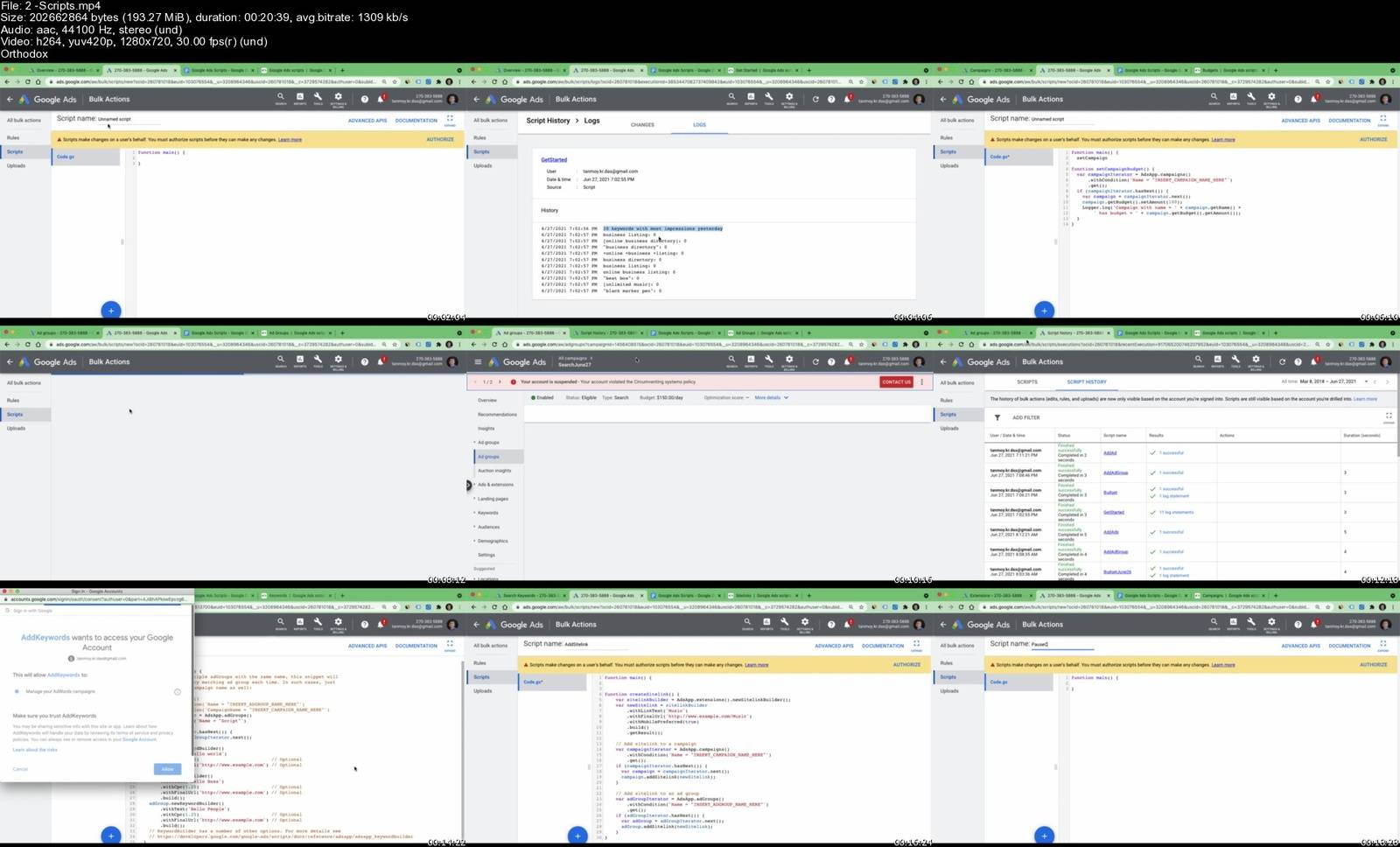Select LOGS tab in Script History frame

[699, 124]
